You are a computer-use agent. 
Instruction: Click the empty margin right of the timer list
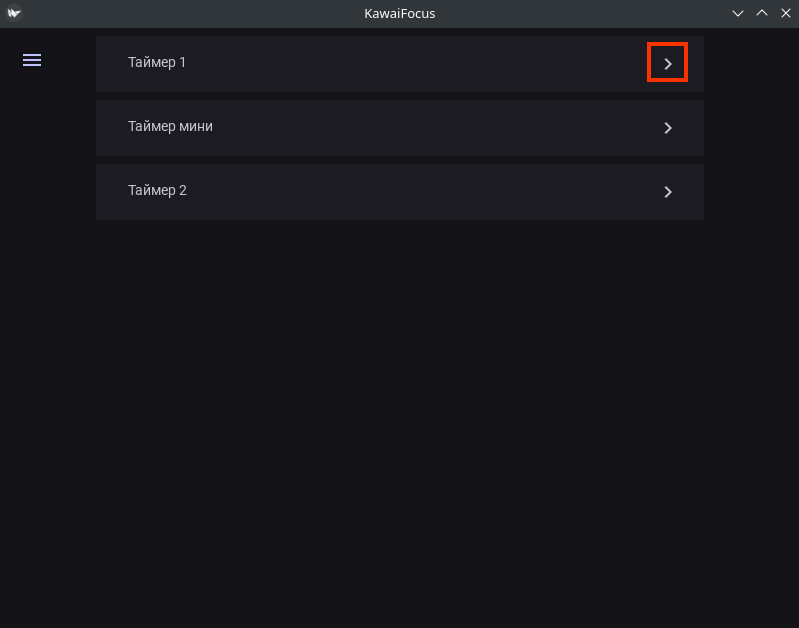point(750,300)
